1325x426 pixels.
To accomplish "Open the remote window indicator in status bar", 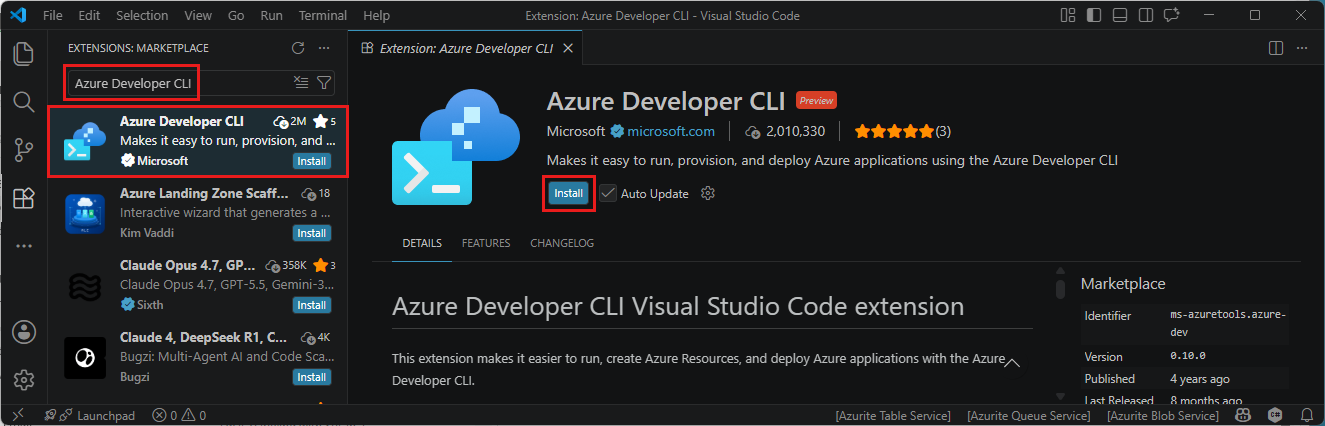I will click(17, 415).
